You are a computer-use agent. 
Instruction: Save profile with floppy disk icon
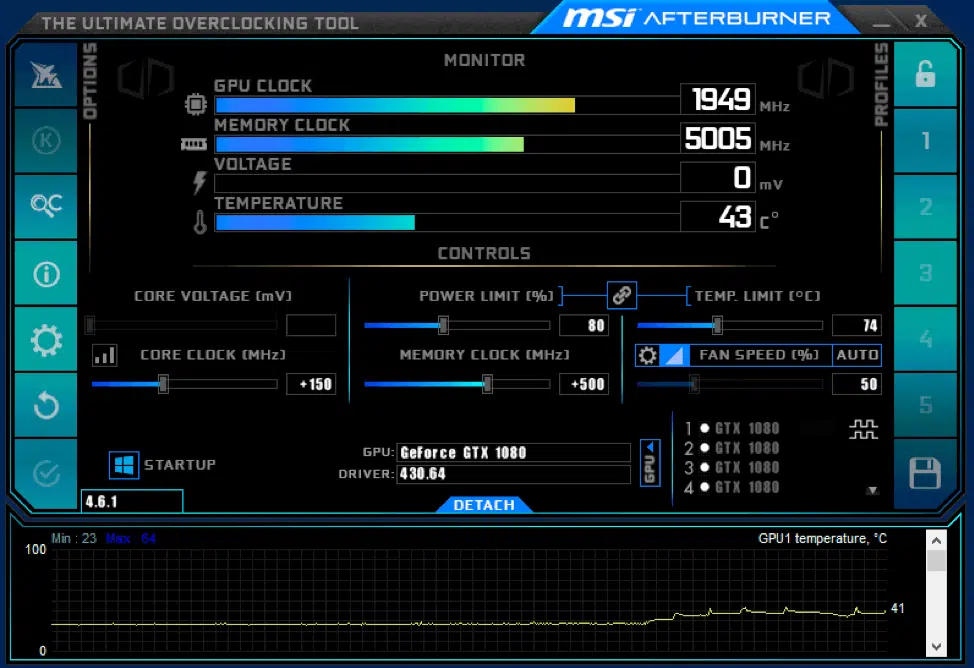[x=925, y=473]
